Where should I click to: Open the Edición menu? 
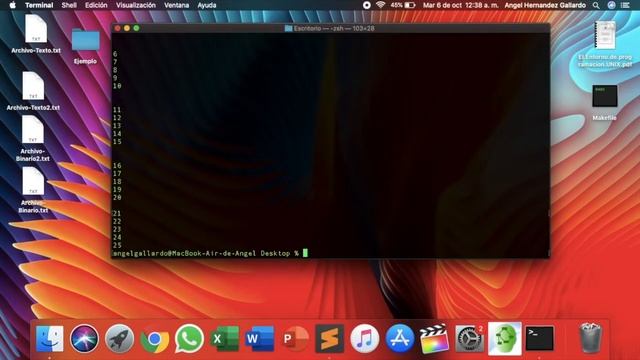(x=96, y=5)
